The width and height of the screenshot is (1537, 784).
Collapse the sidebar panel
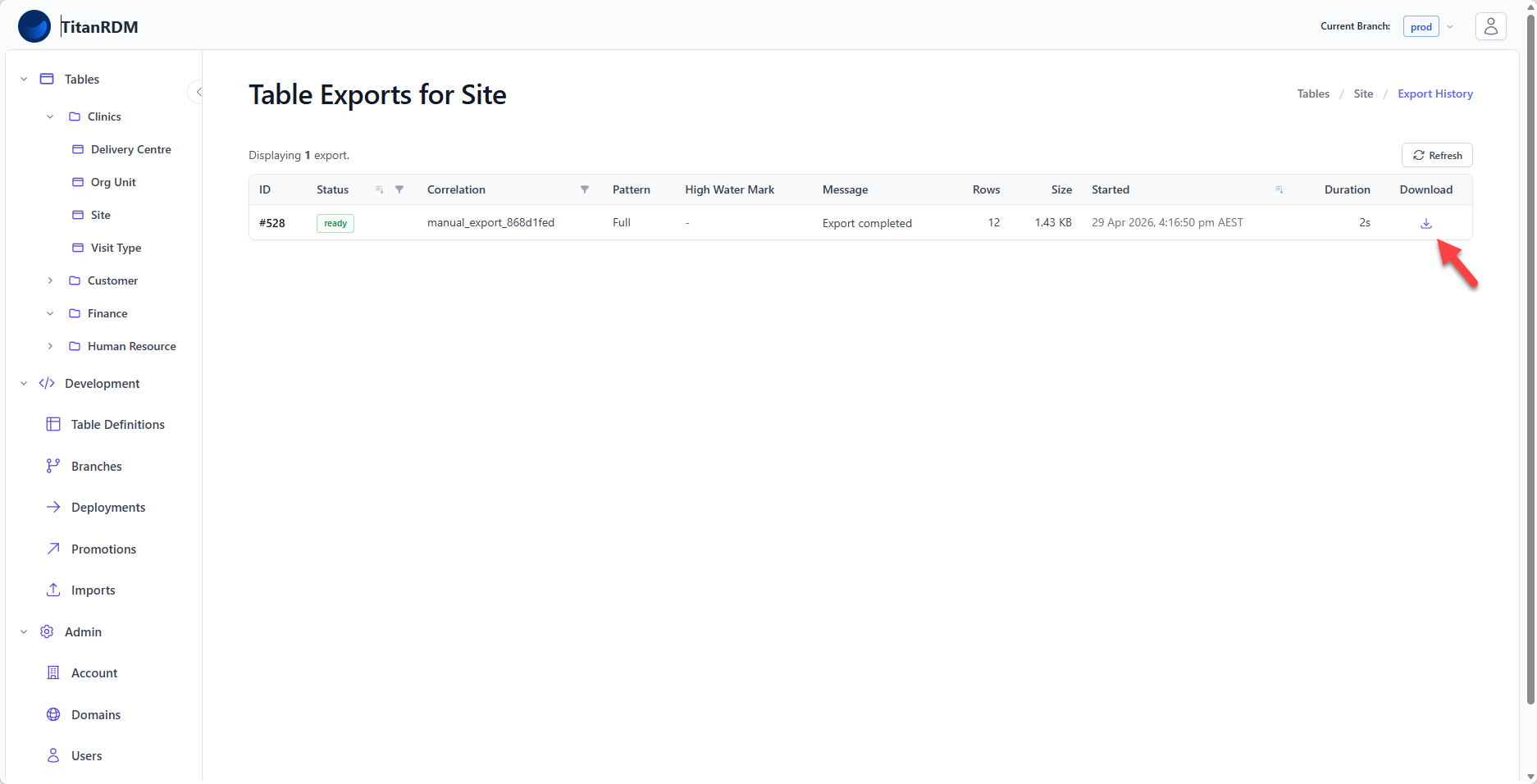[198, 92]
